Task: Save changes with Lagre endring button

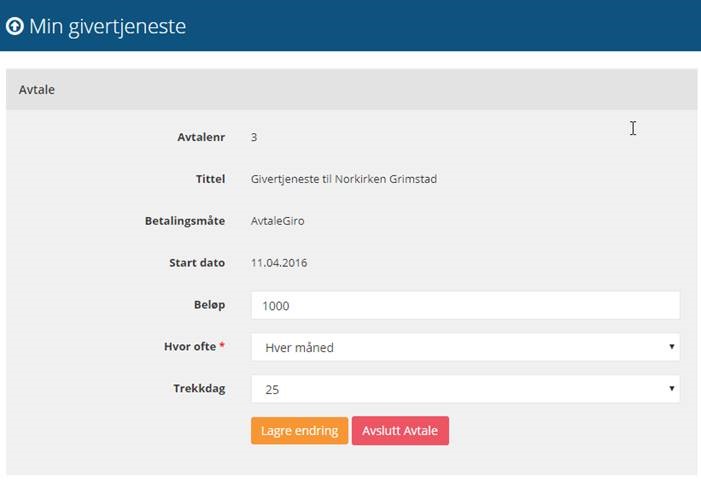Action: coord(300,431)
